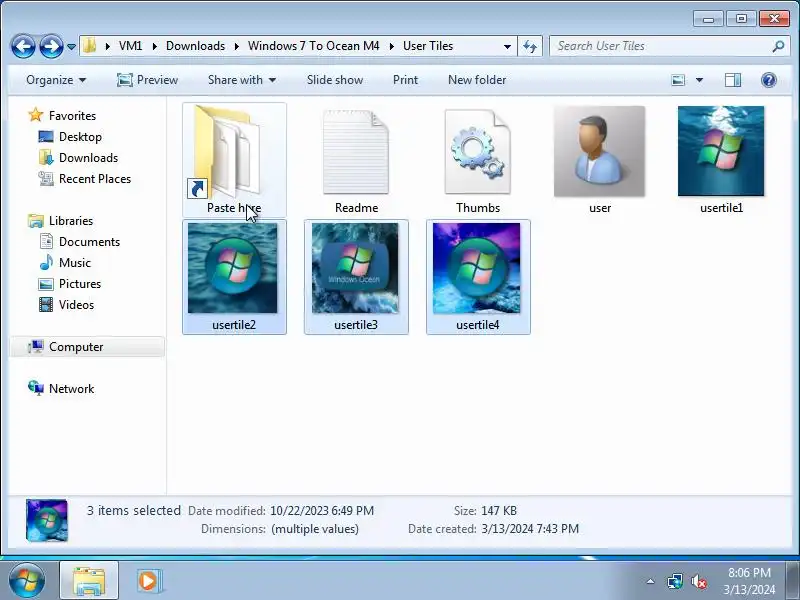This screenshot has width=800, height=600.
Task: Select Windows 7 To Ocean M4 breadcrumb
Action: point(313,46)
